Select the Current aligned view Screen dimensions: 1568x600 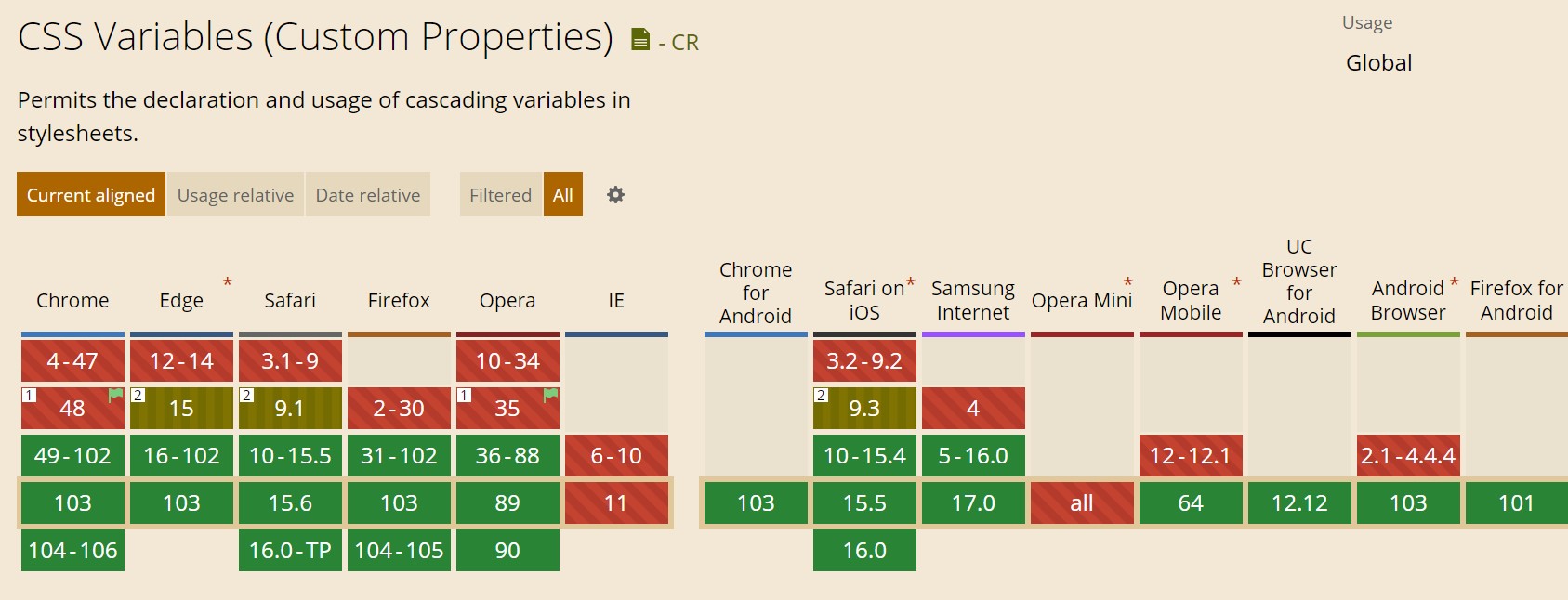pyautogui.click(x=91, y=195)
